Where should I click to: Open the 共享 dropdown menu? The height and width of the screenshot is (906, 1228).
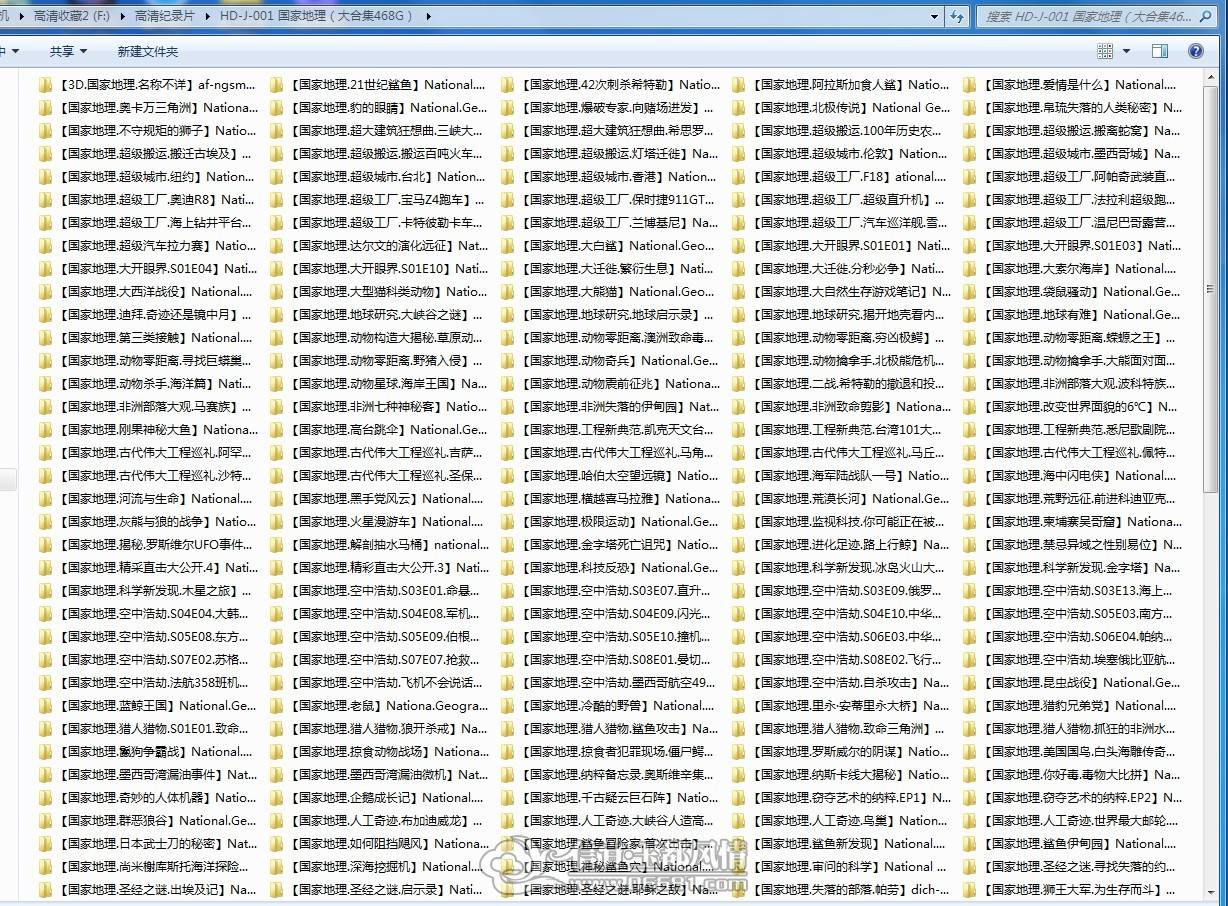[x=68, y=51]
